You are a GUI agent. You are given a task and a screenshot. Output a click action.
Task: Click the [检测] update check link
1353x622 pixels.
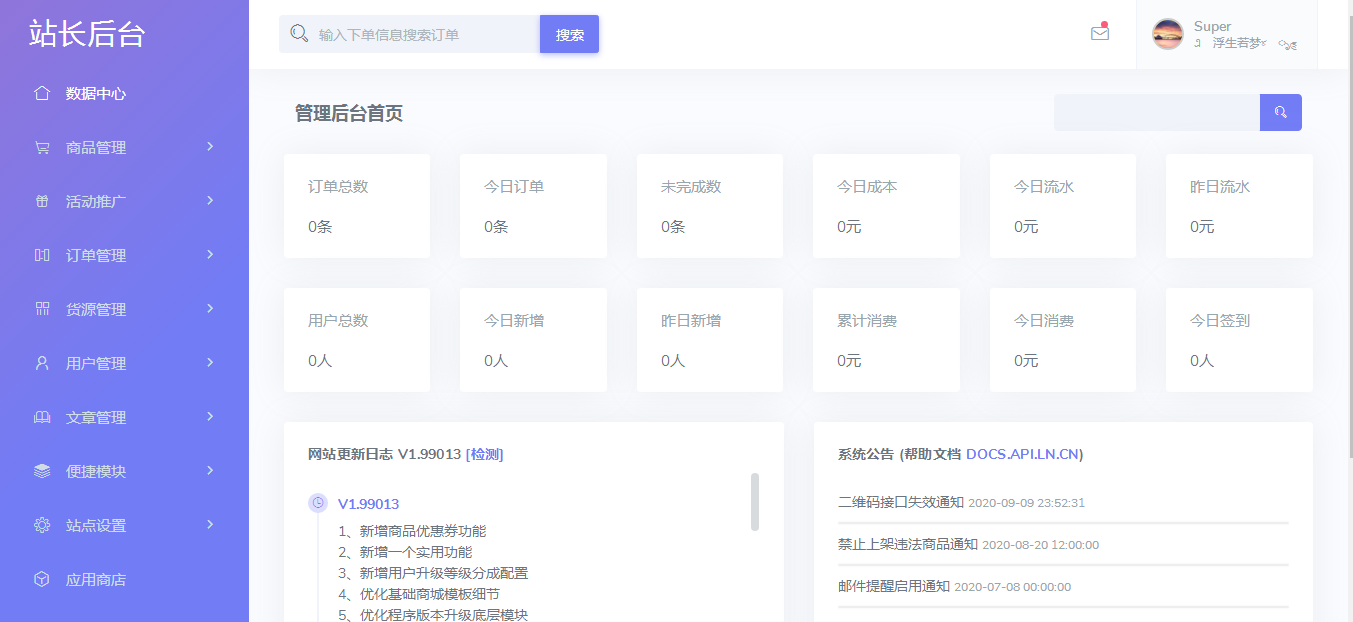click(x=485, y=454)
